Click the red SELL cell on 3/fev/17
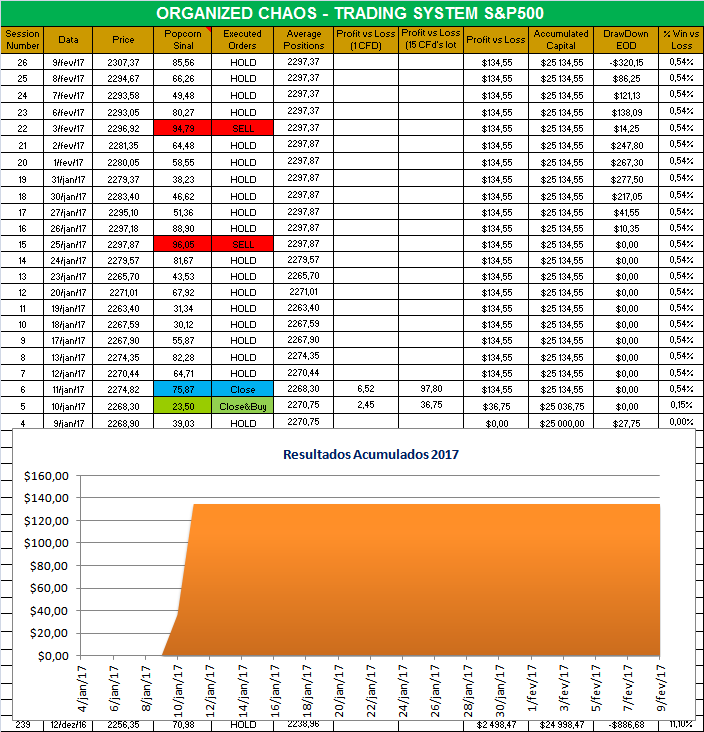The height and width of the screenshot is (732, 704). (x=242, y=128)
